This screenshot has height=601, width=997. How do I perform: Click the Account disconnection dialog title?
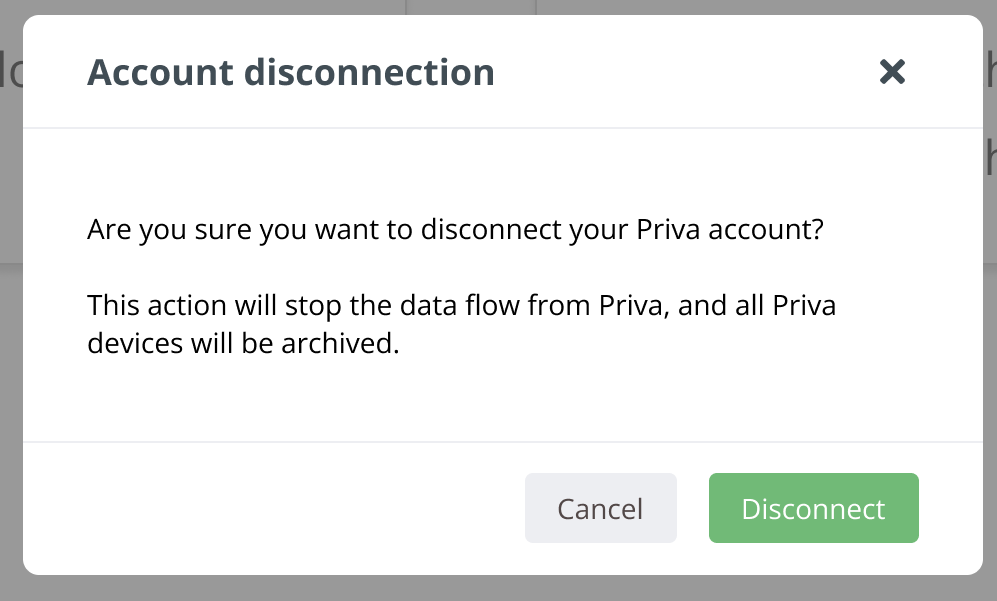[290, 72]
